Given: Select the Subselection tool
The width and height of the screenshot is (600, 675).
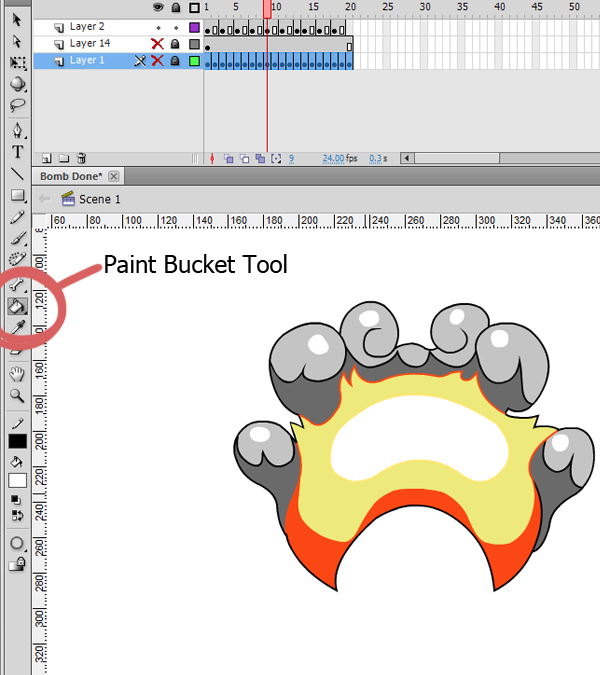Looking at the screenshot, I should pos(17,42).
